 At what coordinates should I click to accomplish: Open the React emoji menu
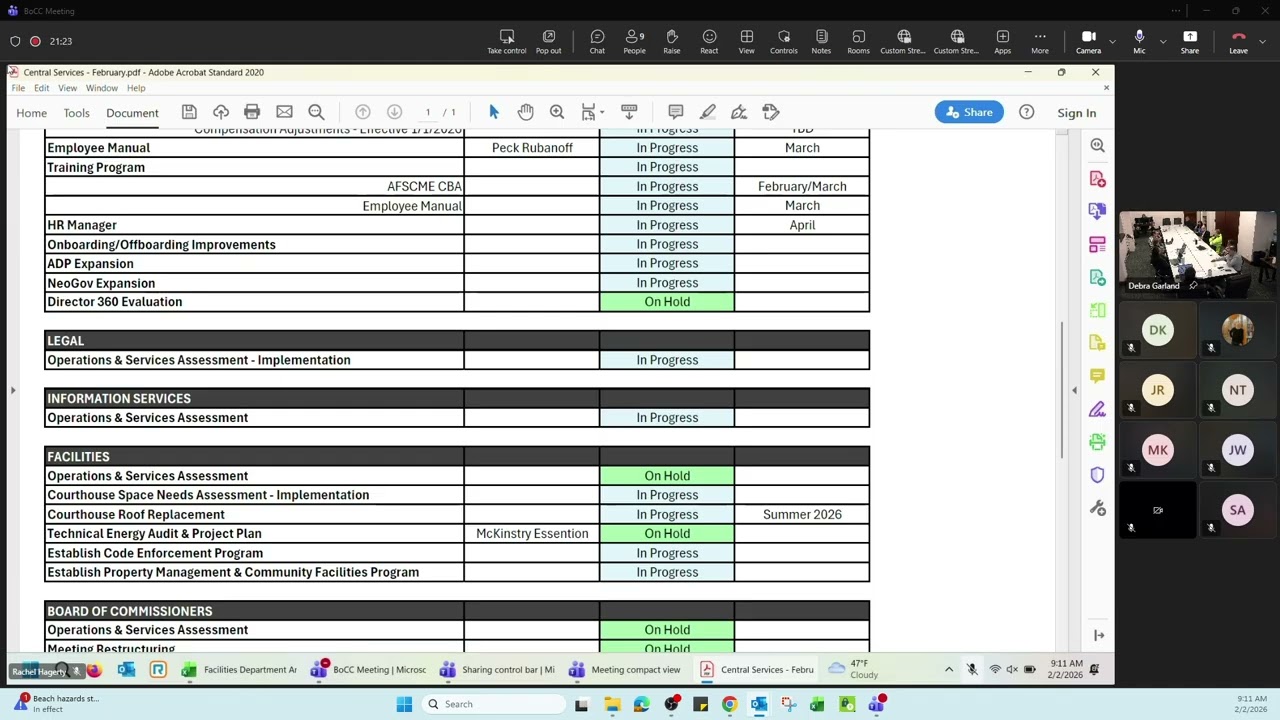pos(709,41)
